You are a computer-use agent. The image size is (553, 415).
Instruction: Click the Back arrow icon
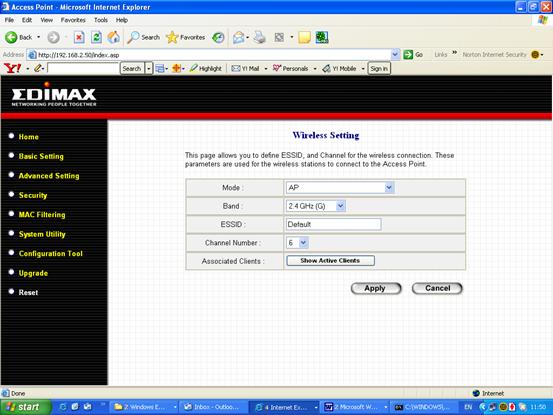(11, 37)
